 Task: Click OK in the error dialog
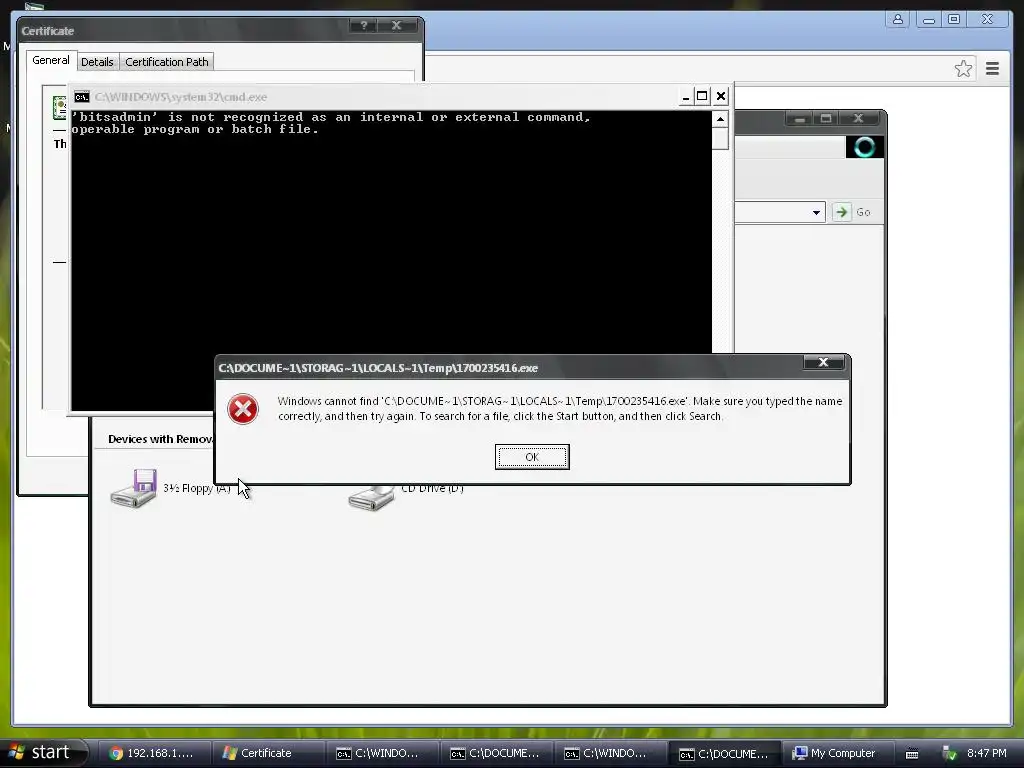tap(532, 457)
